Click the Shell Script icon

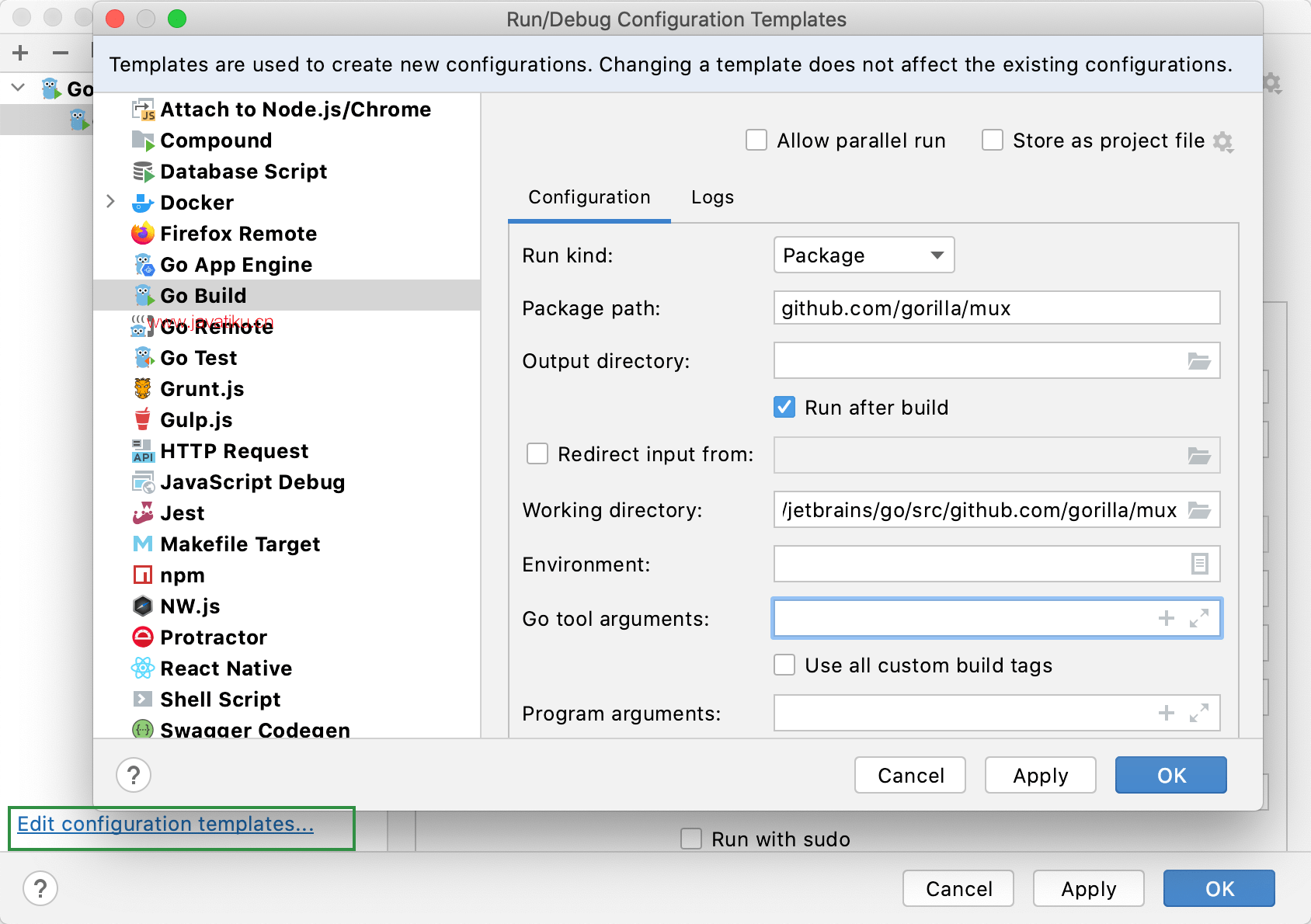[x=144, y=700]
